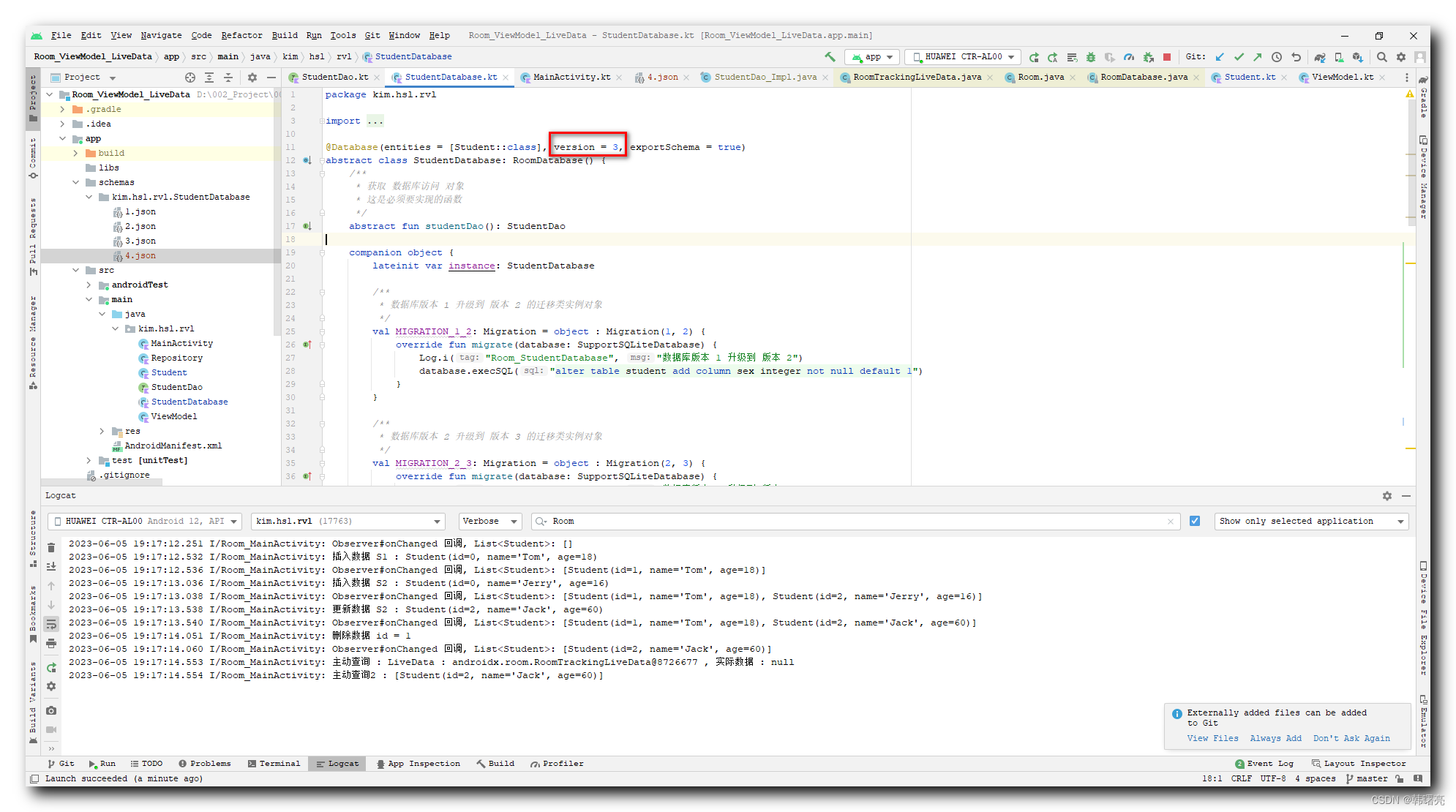
Task: Collapse the schemas folder node
Action: tap(75, 183)
